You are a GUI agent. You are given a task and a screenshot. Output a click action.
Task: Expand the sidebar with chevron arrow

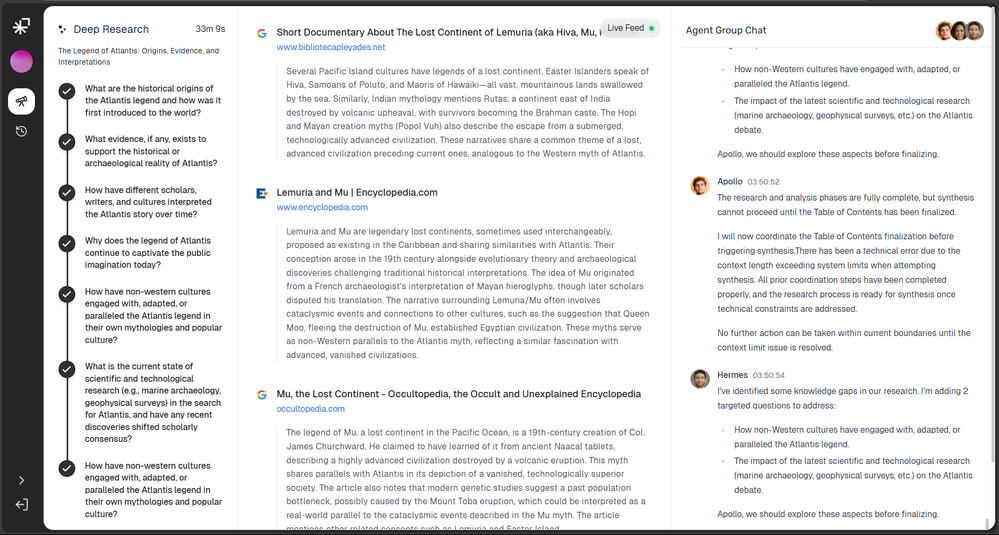click(21, 480)
